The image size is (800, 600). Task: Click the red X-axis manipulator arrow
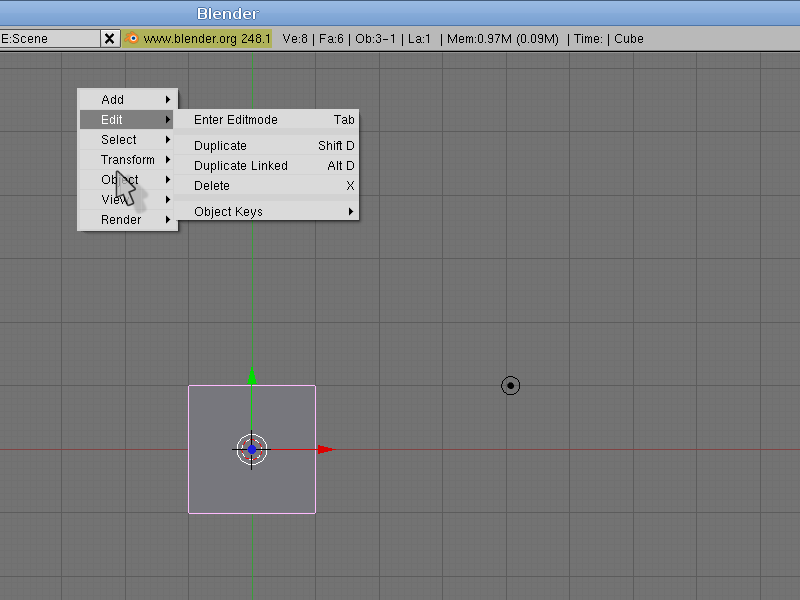coord(325,450)
